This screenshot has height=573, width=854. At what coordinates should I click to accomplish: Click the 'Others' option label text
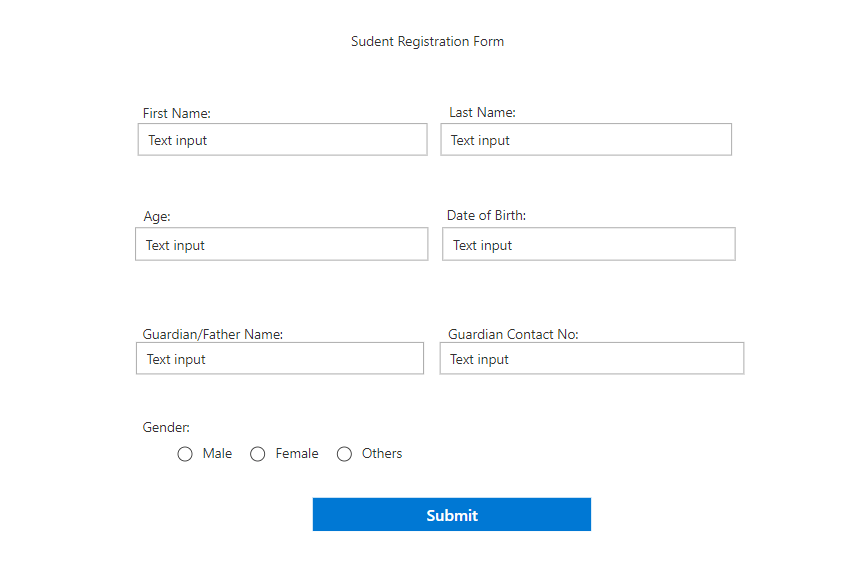(x=382, y=454)
